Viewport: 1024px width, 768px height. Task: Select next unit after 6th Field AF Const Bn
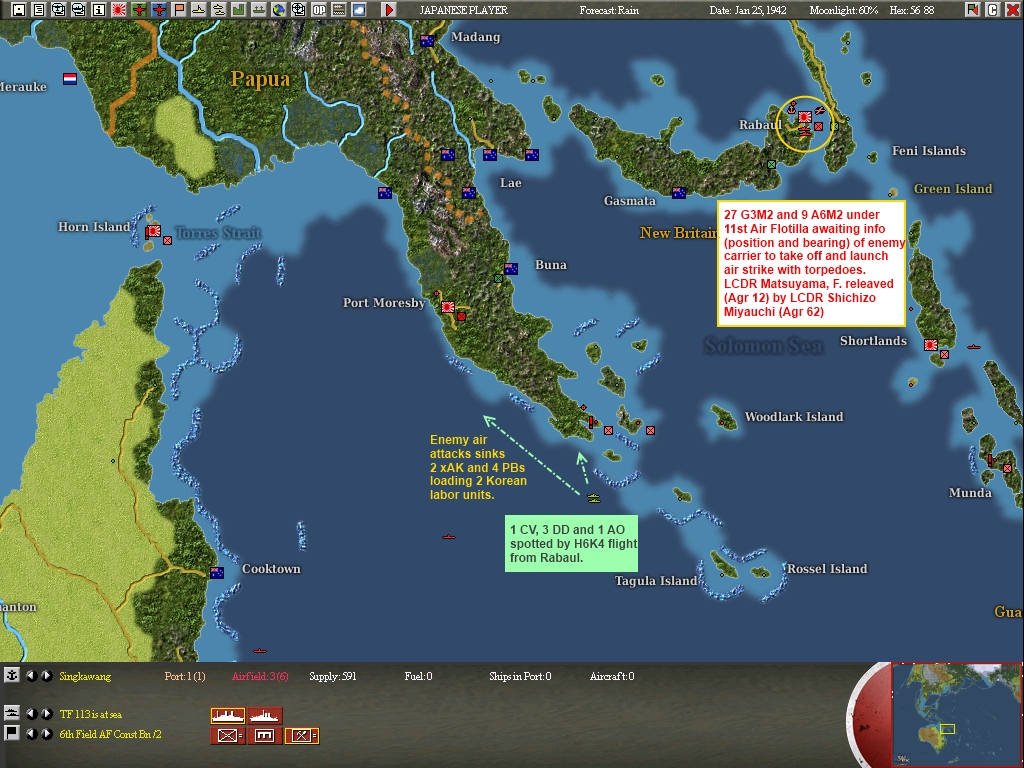pyautogui.click(x=46, y=734)
